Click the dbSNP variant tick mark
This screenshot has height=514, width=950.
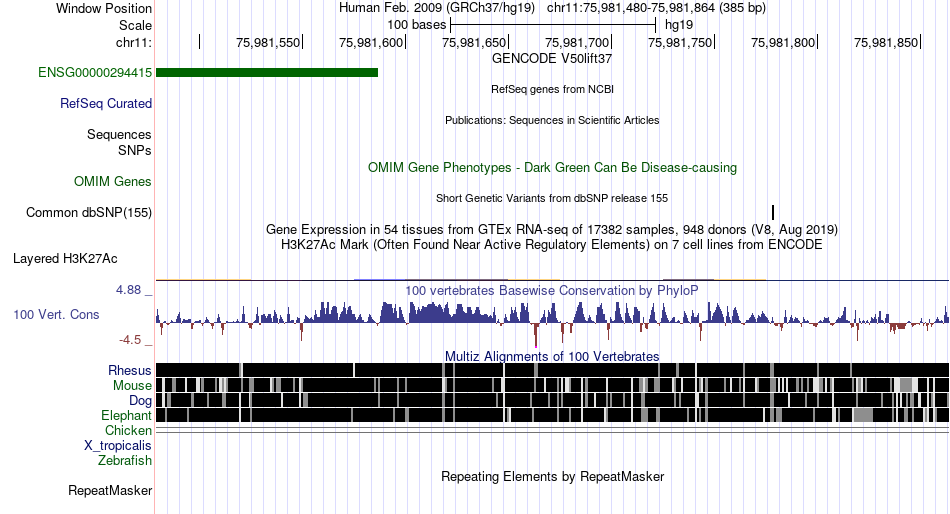773,212
